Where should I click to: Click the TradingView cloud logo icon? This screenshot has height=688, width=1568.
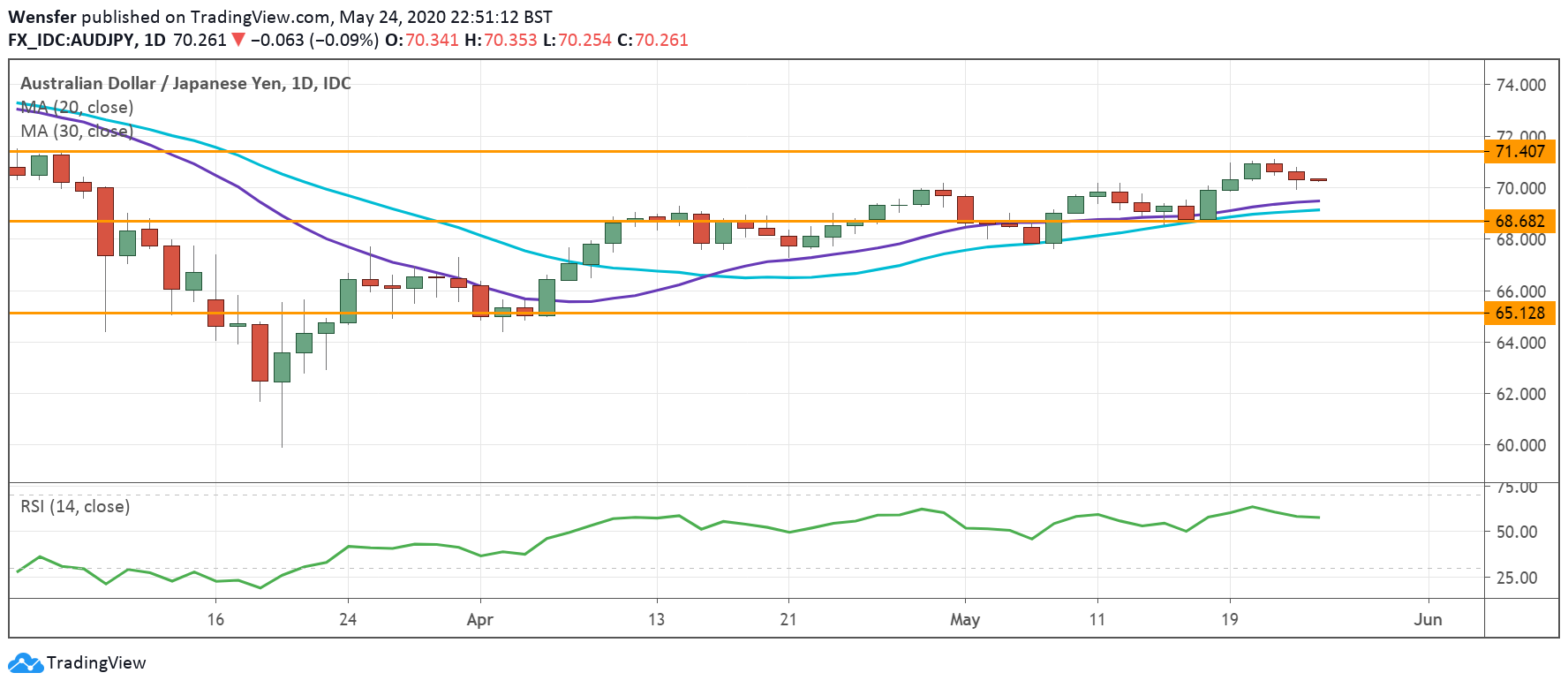25,663
